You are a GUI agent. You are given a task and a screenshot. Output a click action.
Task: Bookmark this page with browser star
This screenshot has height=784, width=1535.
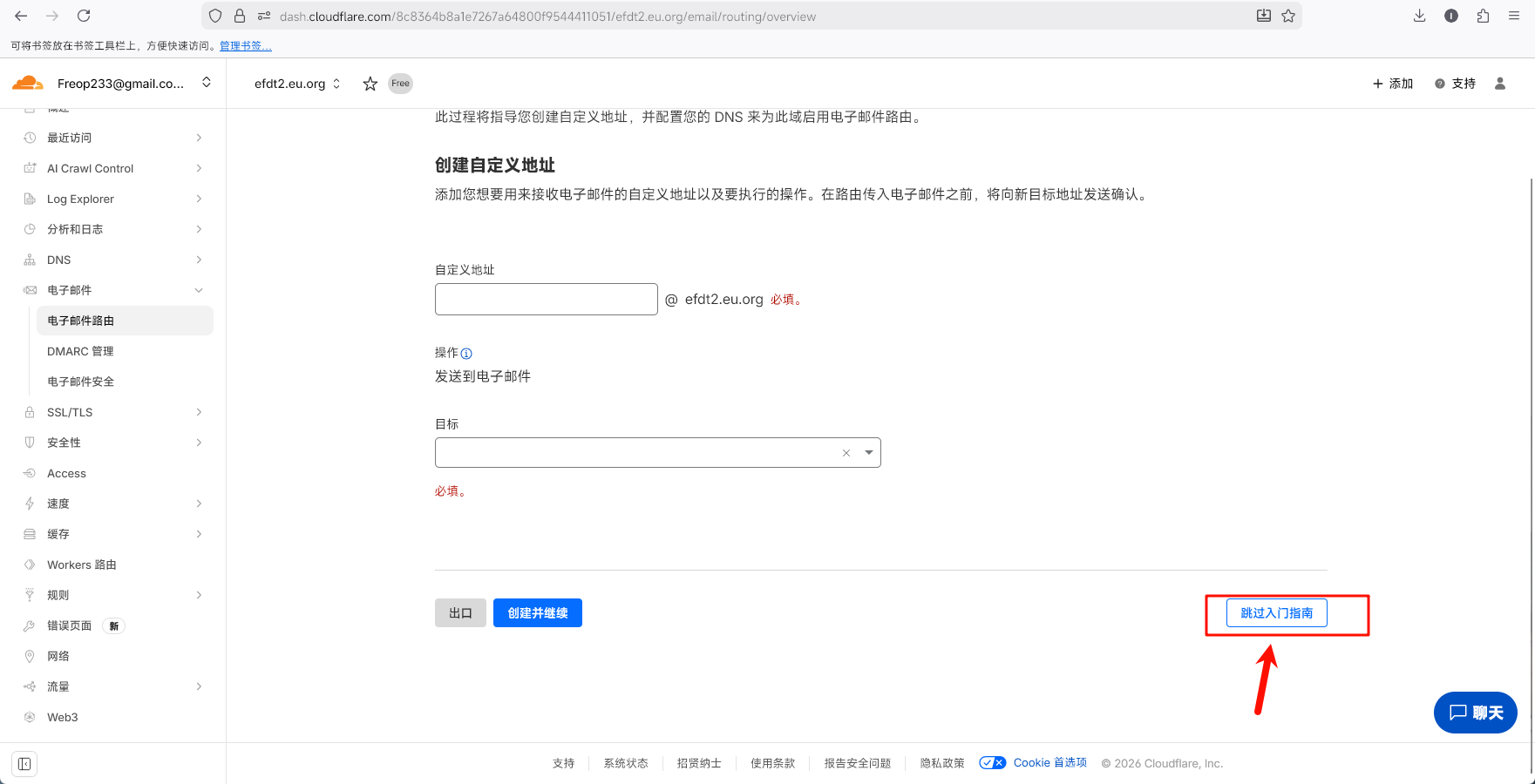click(x=1288, y=16)
